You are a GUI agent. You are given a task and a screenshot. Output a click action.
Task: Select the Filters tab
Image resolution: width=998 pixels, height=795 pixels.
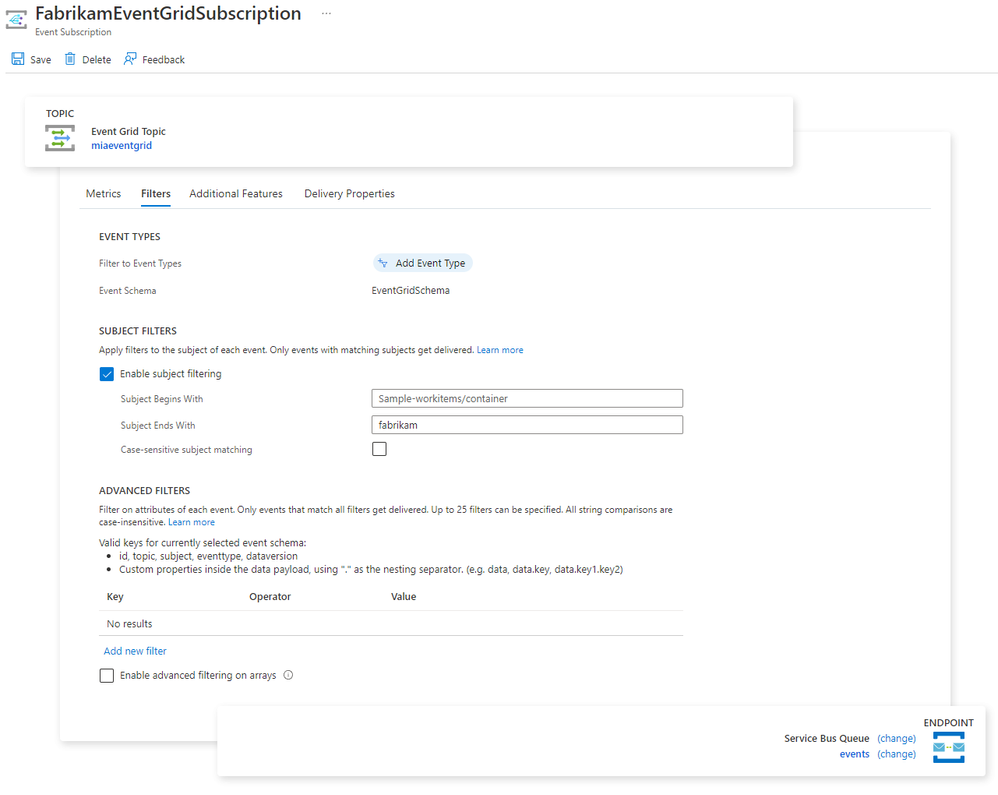[156, 193]
